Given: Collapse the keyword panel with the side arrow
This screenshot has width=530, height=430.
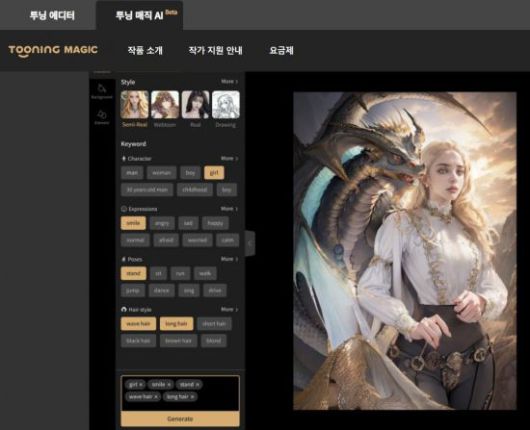Looking at the screenshot, I should [x=250, y=243].
